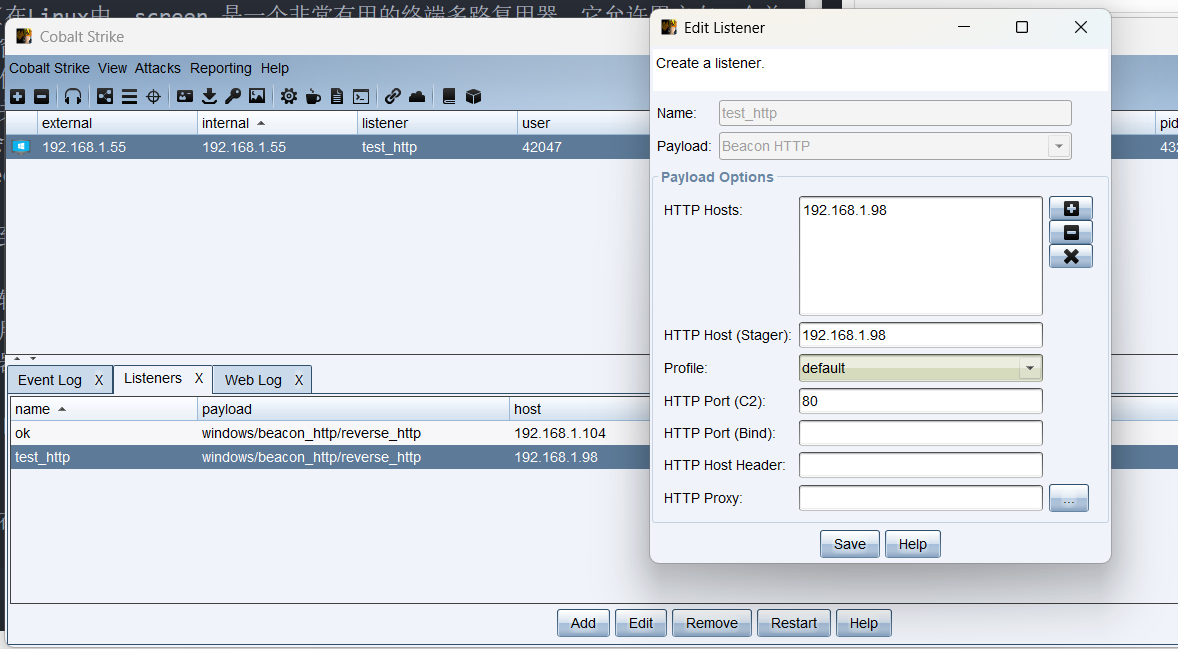
Task: Expand the Profile dropdown
Action: (x=1029, y=368)
